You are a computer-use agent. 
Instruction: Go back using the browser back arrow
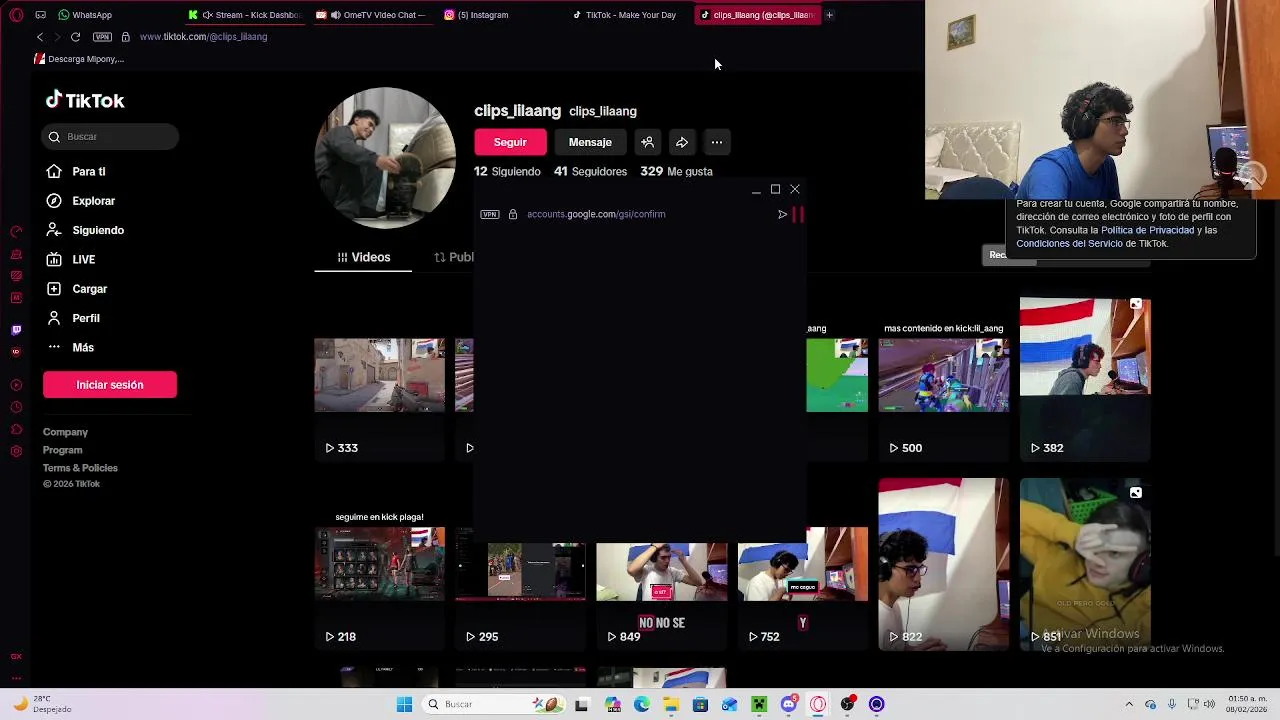40,37
